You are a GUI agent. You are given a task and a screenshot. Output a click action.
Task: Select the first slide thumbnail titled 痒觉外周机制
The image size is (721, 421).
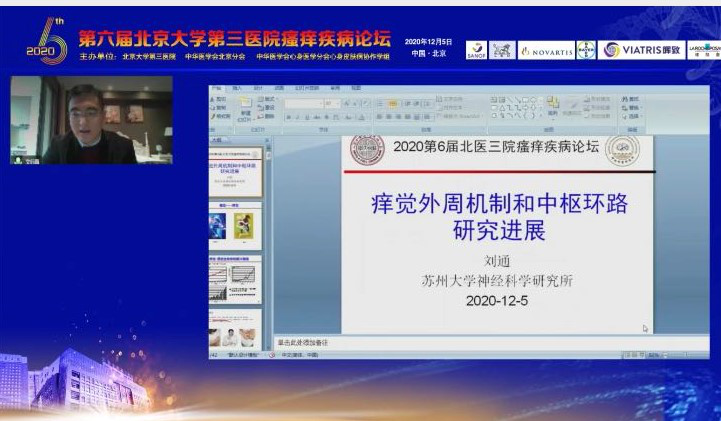coord(235,172)
